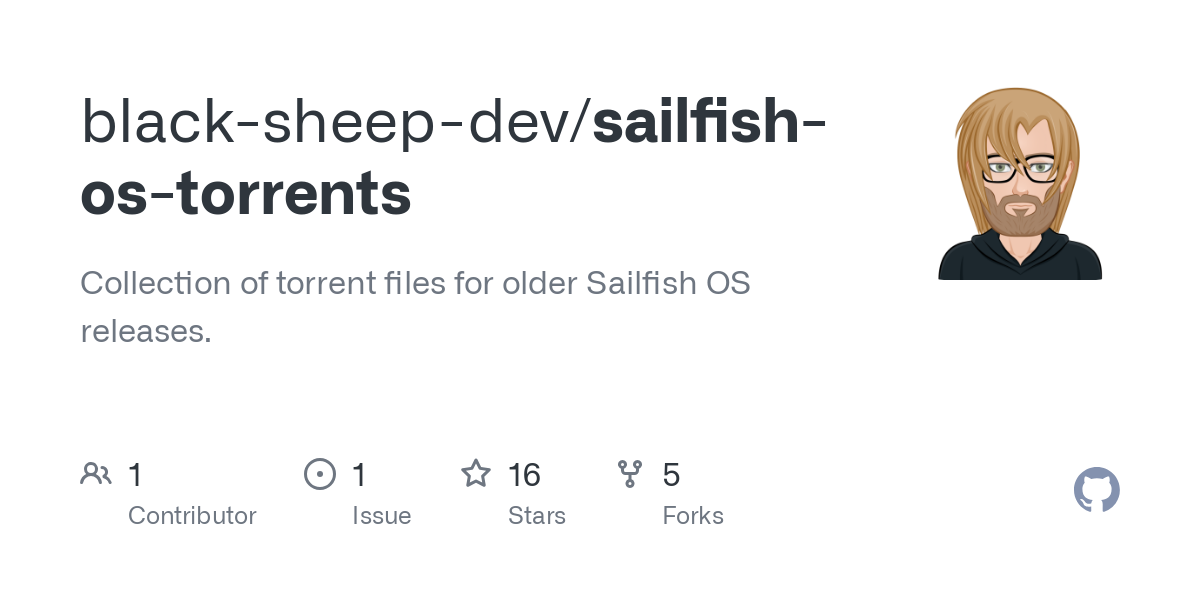Click the issue circle-dot icon
This screenshot has height=600, width=1200.
pos(320,474)
